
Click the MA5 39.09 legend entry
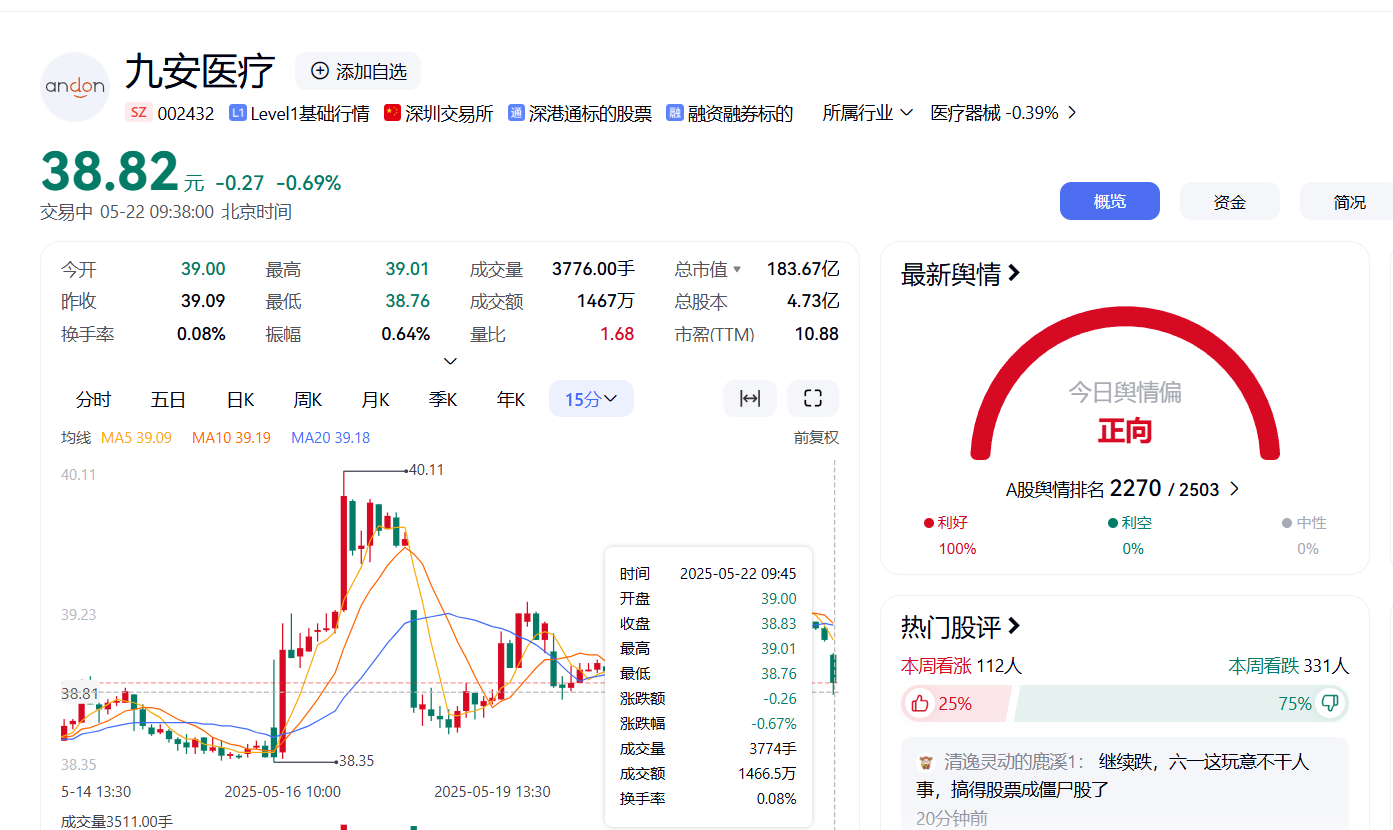pos(136,437)
